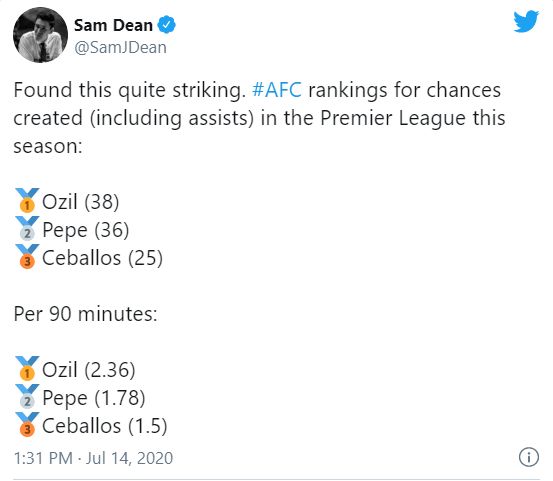Screen dimensions: 553x481
Task: Click the gold medal beside Ozil (2.36)
Action: [27, 368]
